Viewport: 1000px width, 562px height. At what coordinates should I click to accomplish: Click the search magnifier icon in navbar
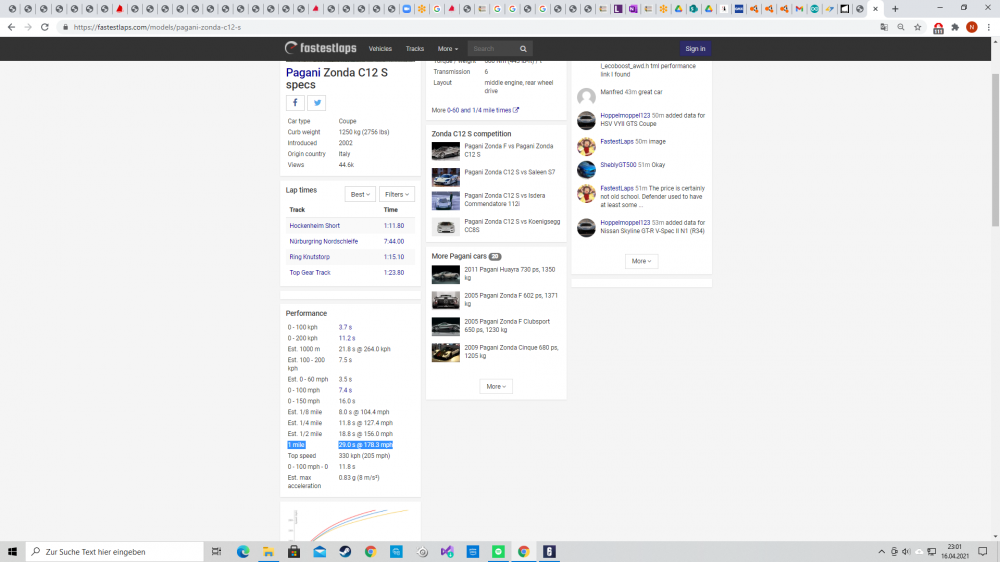(x=523, y=49)
